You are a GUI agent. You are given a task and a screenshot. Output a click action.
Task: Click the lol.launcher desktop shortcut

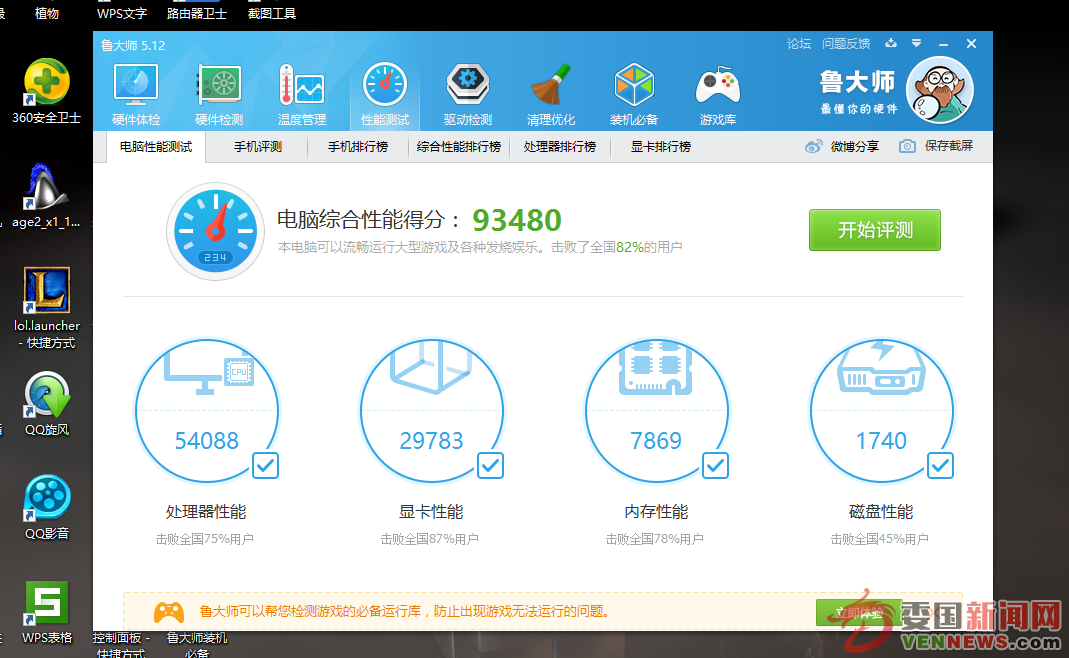46,308
